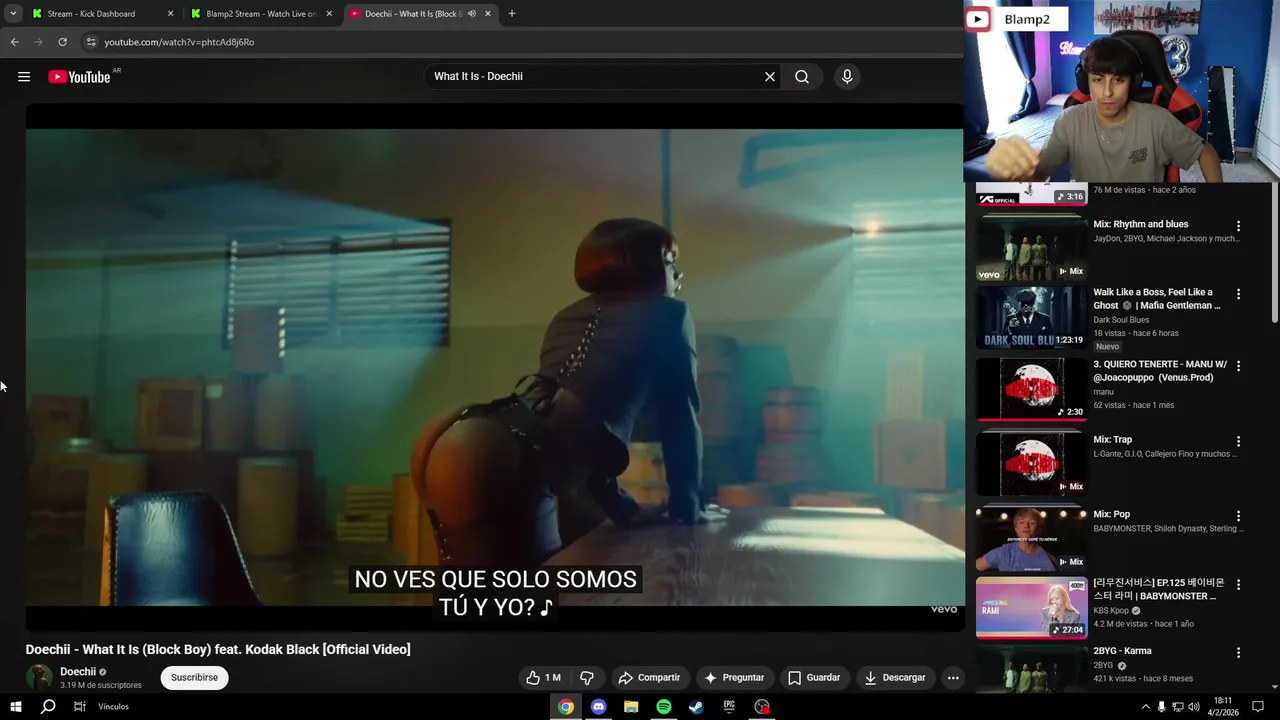
Task: Open the Windows Start menu
Action: (15, 707)
